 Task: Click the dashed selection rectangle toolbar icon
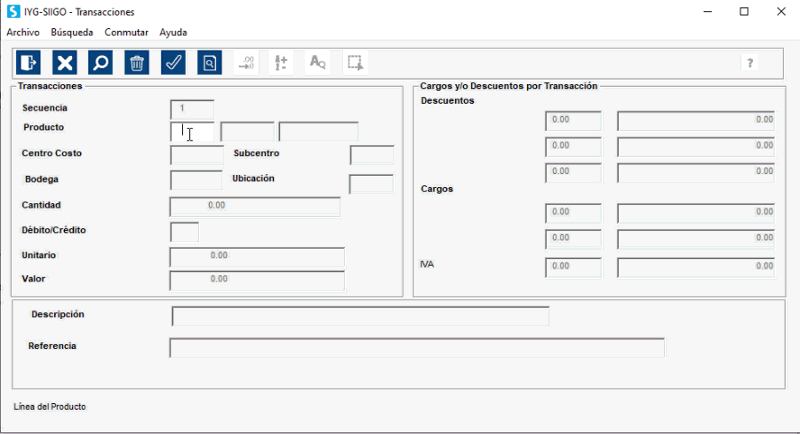(355, 63)
